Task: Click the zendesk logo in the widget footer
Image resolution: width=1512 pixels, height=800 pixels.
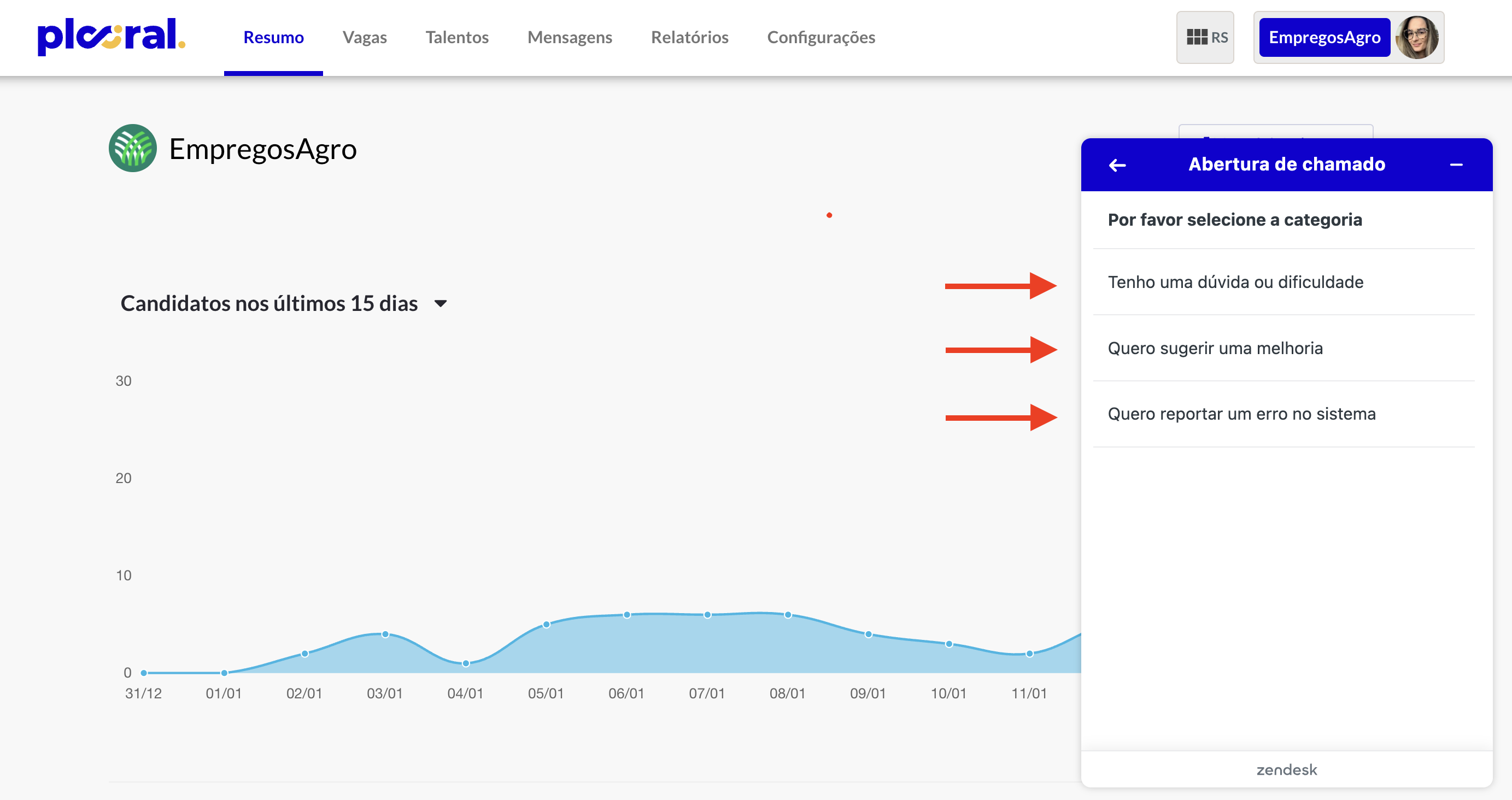Action: click(x=1286, y=769)
